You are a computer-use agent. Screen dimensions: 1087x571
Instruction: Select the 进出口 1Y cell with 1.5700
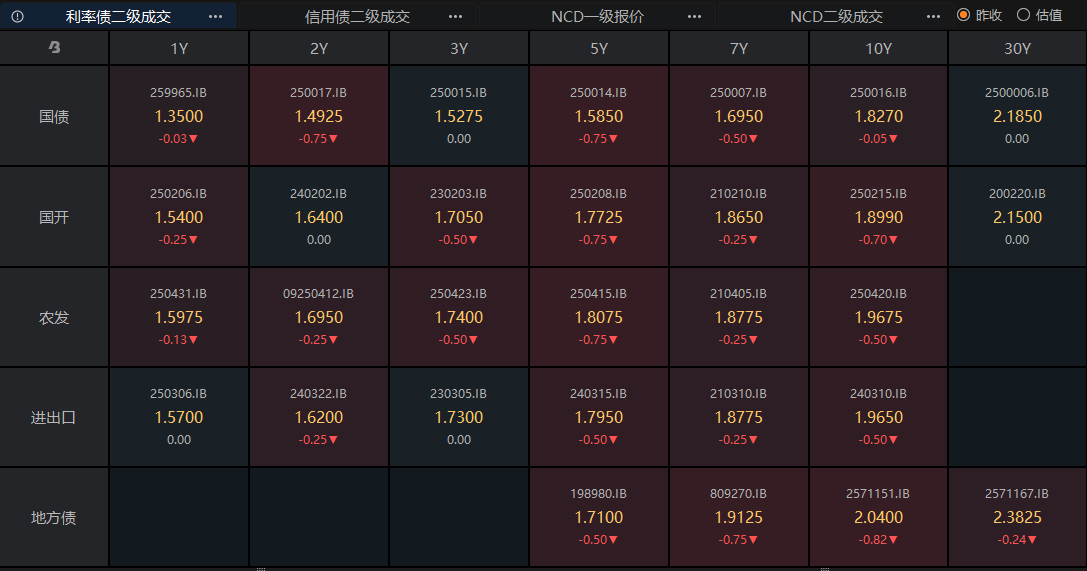pyautogui.click(x=179, y=417)
